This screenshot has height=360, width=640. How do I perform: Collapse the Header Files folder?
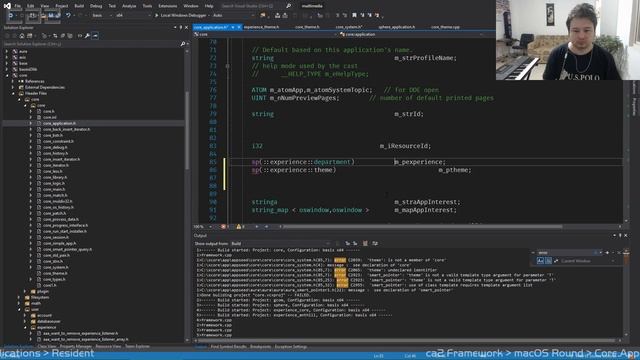tap(13, 93)
